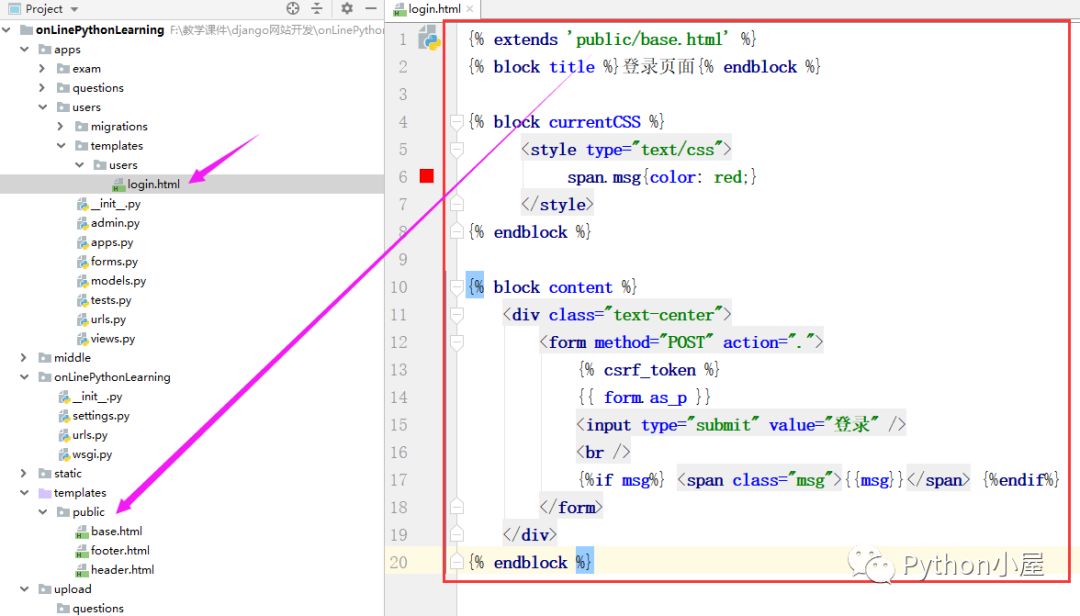Viewport: 1080px width, 616px height.
Task: Click the upload folder icon
Action: click(45, 589)
